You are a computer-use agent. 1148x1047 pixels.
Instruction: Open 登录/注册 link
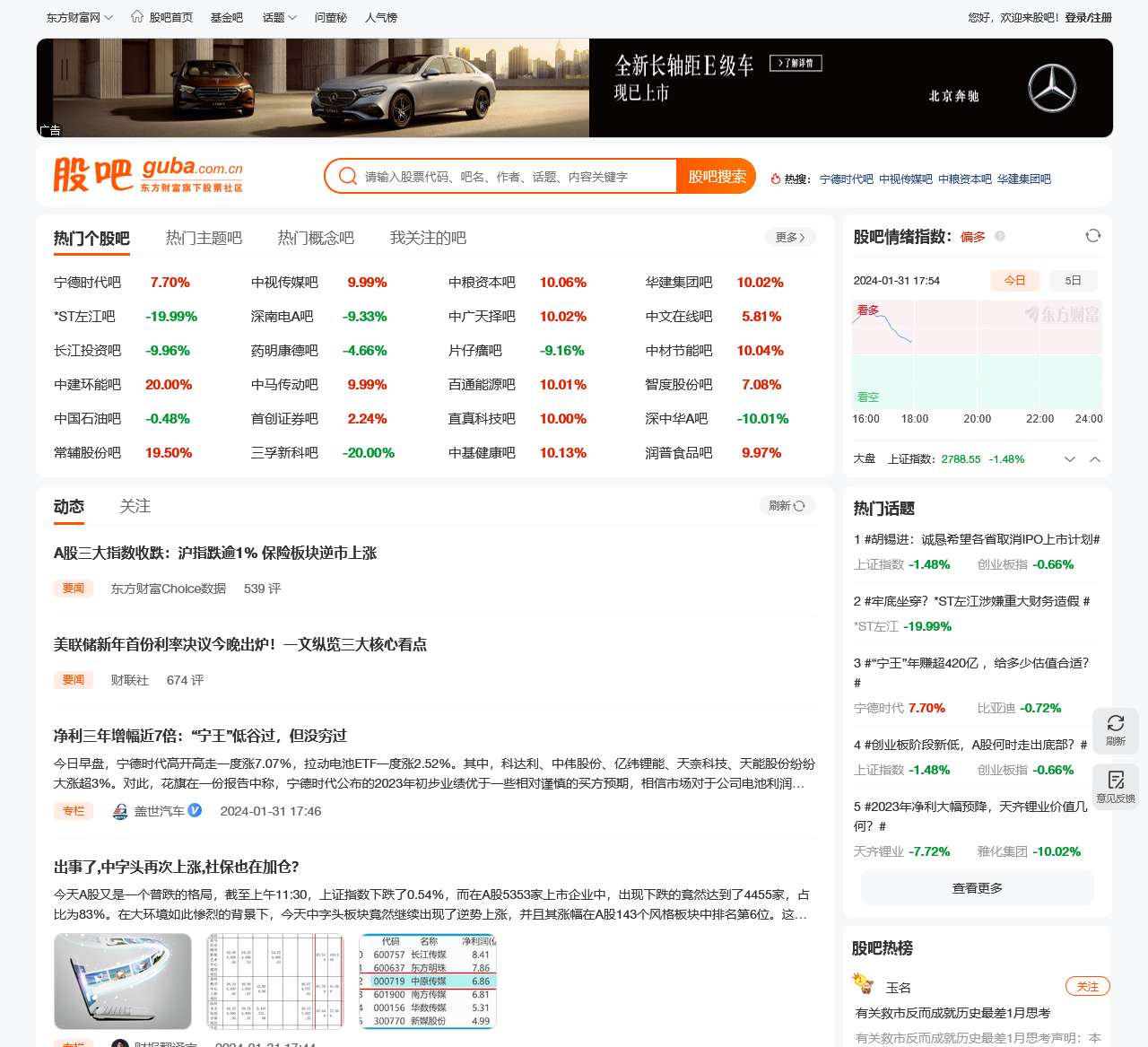[1088, 17]
